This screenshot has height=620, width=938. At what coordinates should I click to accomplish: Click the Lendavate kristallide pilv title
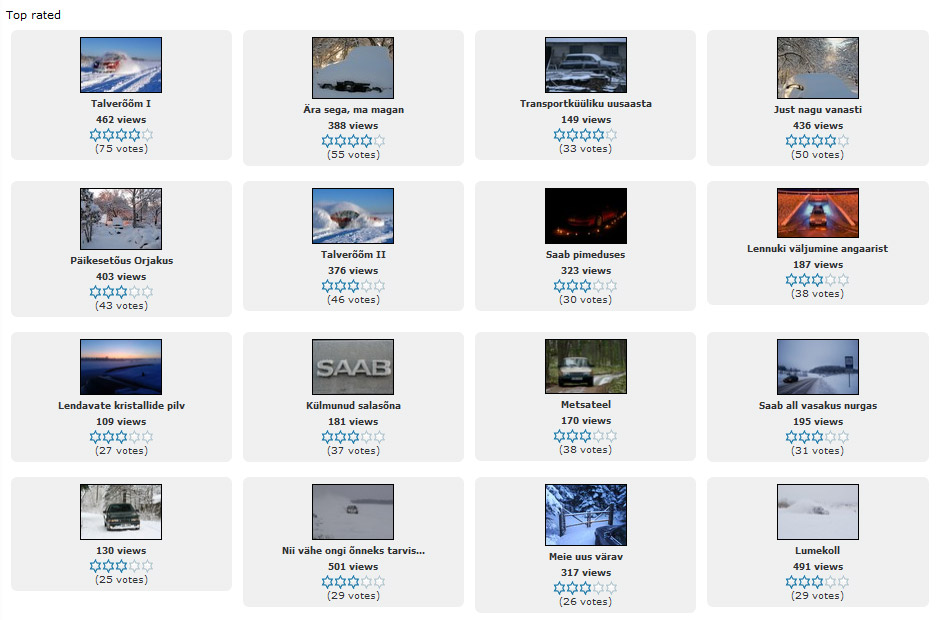121,406
